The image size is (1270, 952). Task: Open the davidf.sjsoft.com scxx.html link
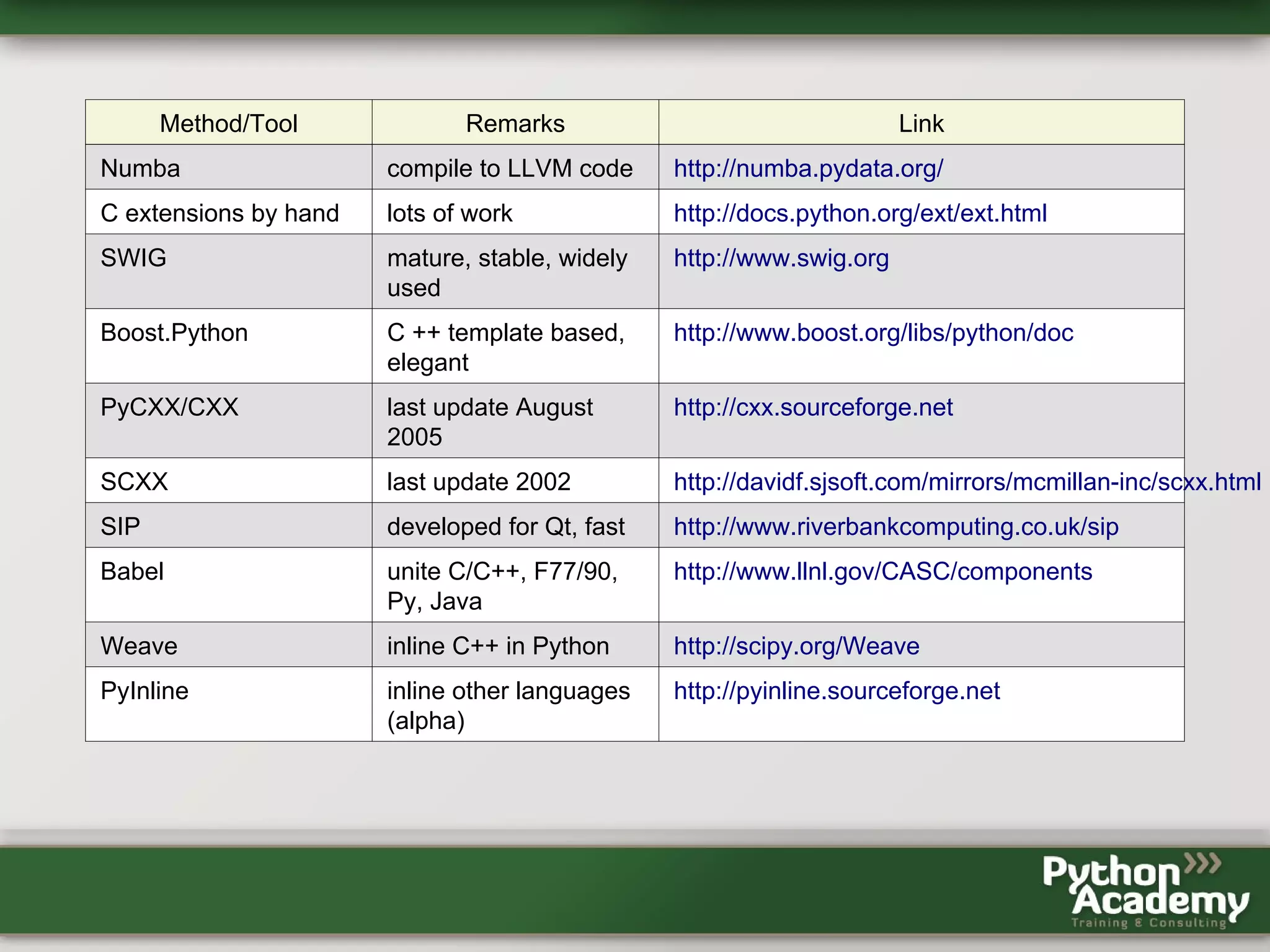(x=967, y=482)
